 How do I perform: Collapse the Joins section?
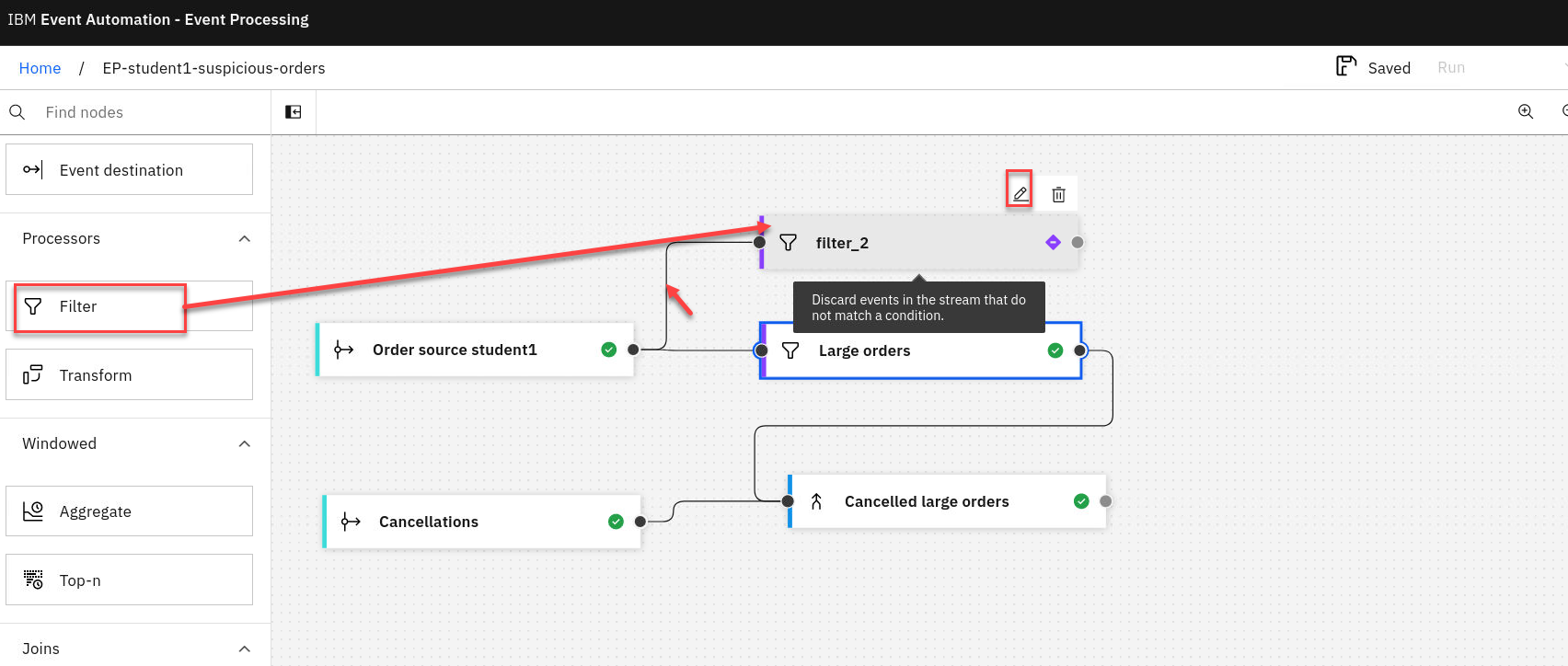coord(244,649)
